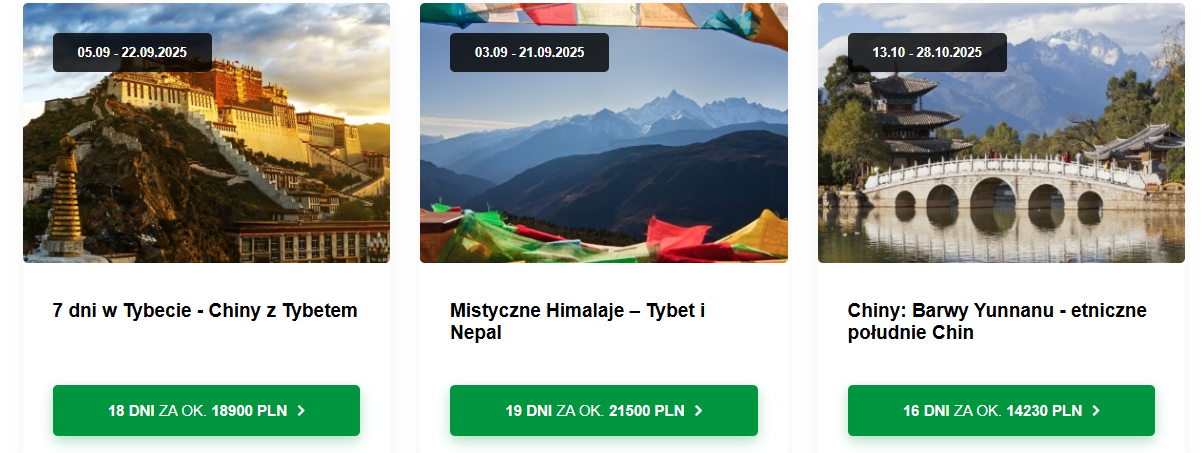
Task: Click the 19 DNI ZA OK. 21500 PLN button
Action: (604, 410)
